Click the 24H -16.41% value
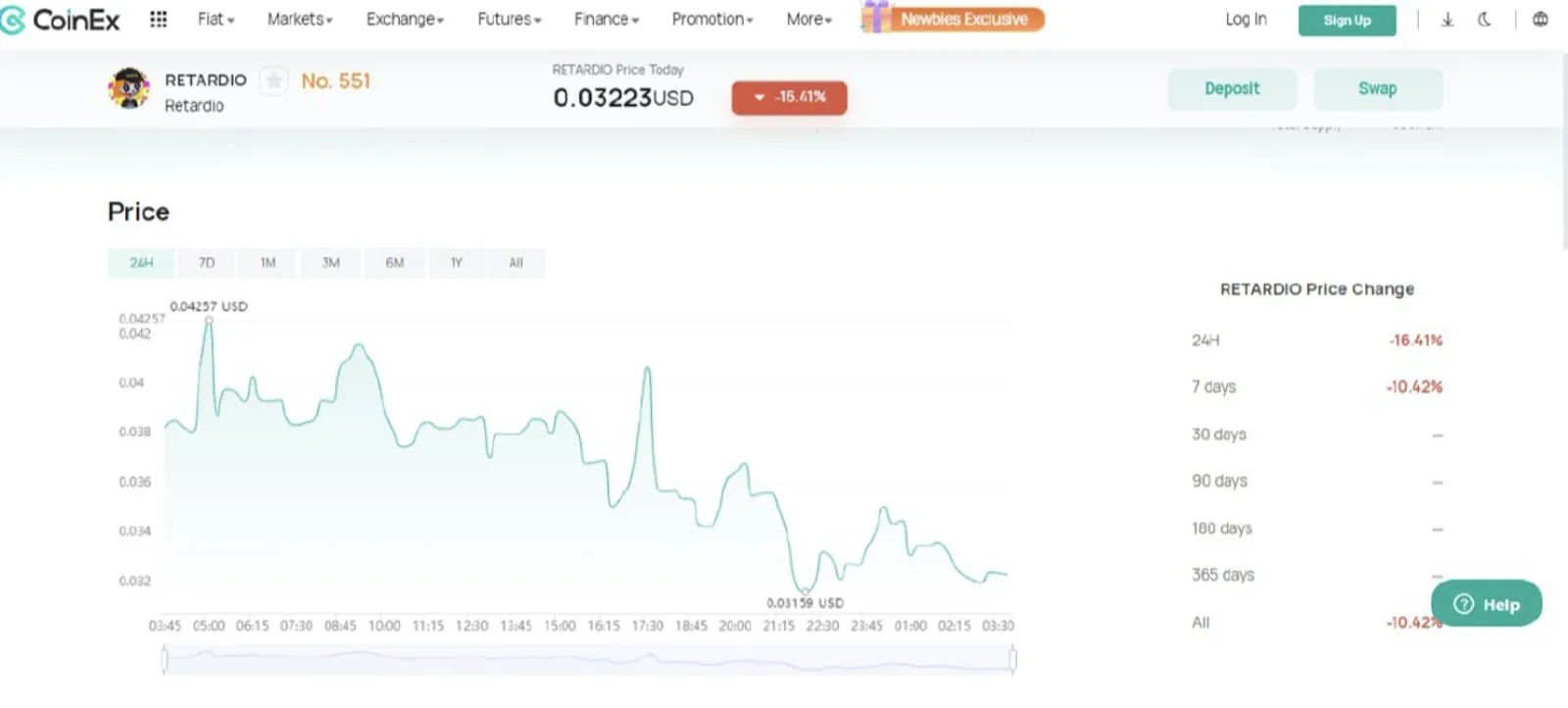This screenshot has height=708, width=1568. 1415,340
